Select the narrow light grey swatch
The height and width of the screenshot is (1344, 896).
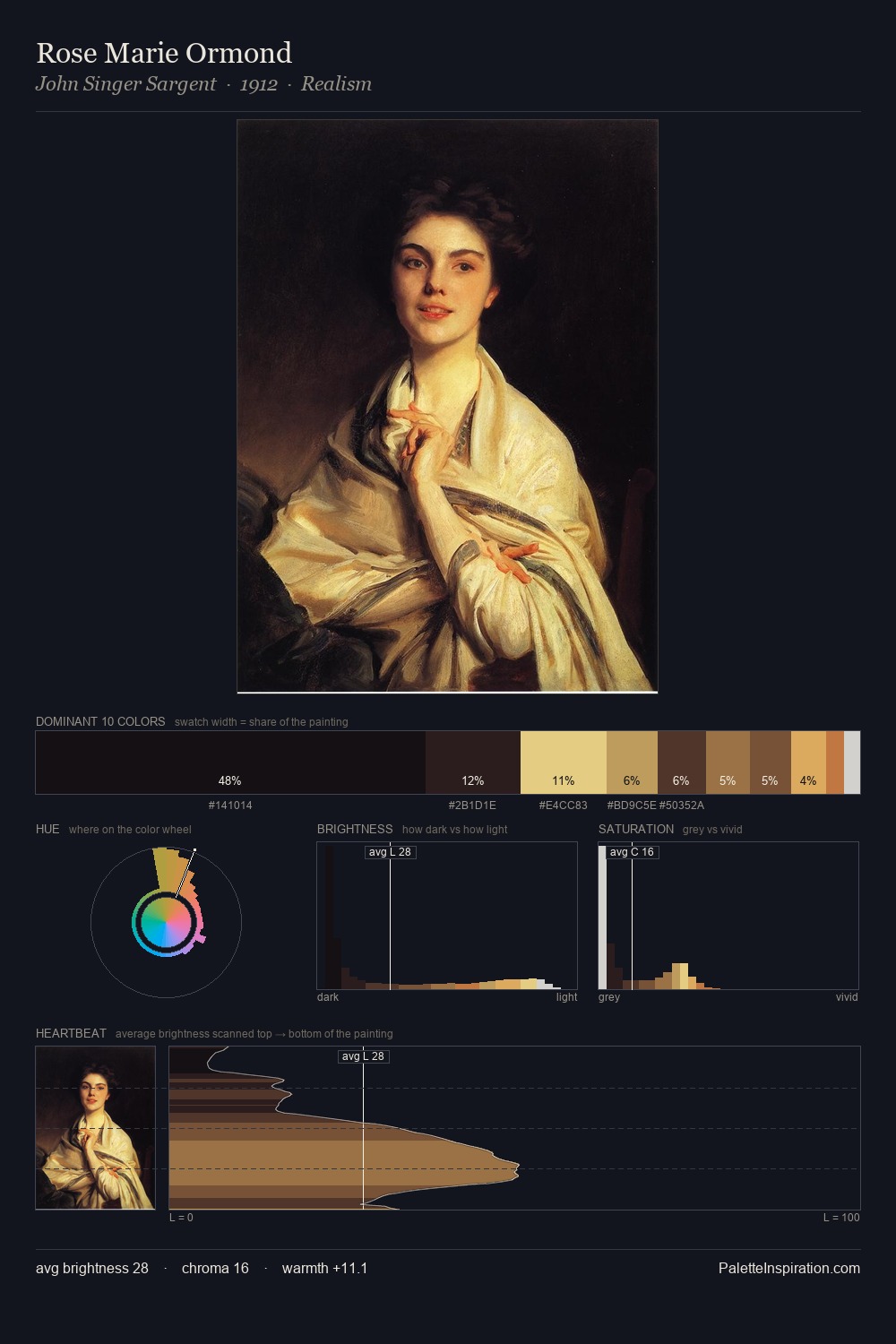(x=852, y=762)
